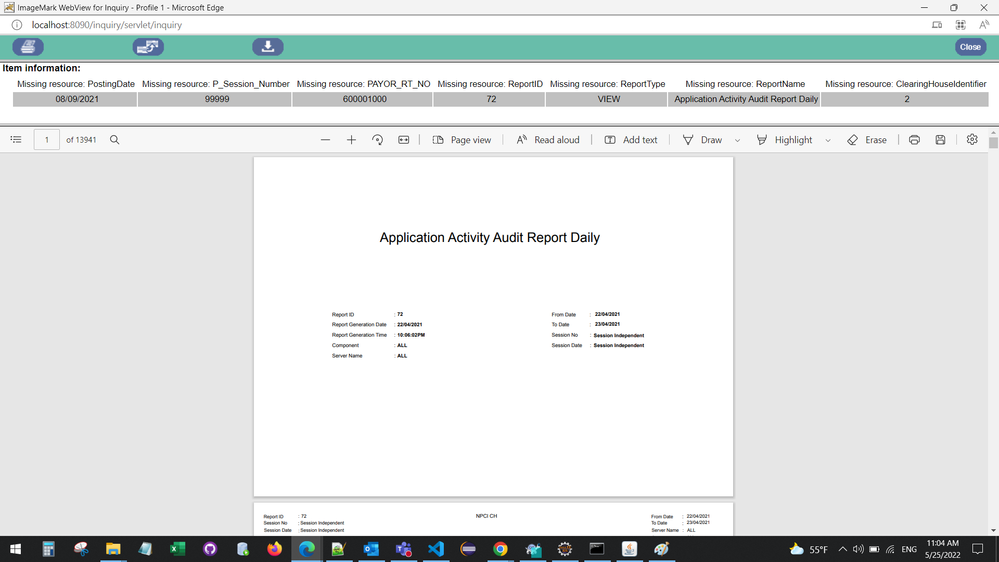
Task: Print the PDF from PDF toolbar
Action: (x=914, y=140)
